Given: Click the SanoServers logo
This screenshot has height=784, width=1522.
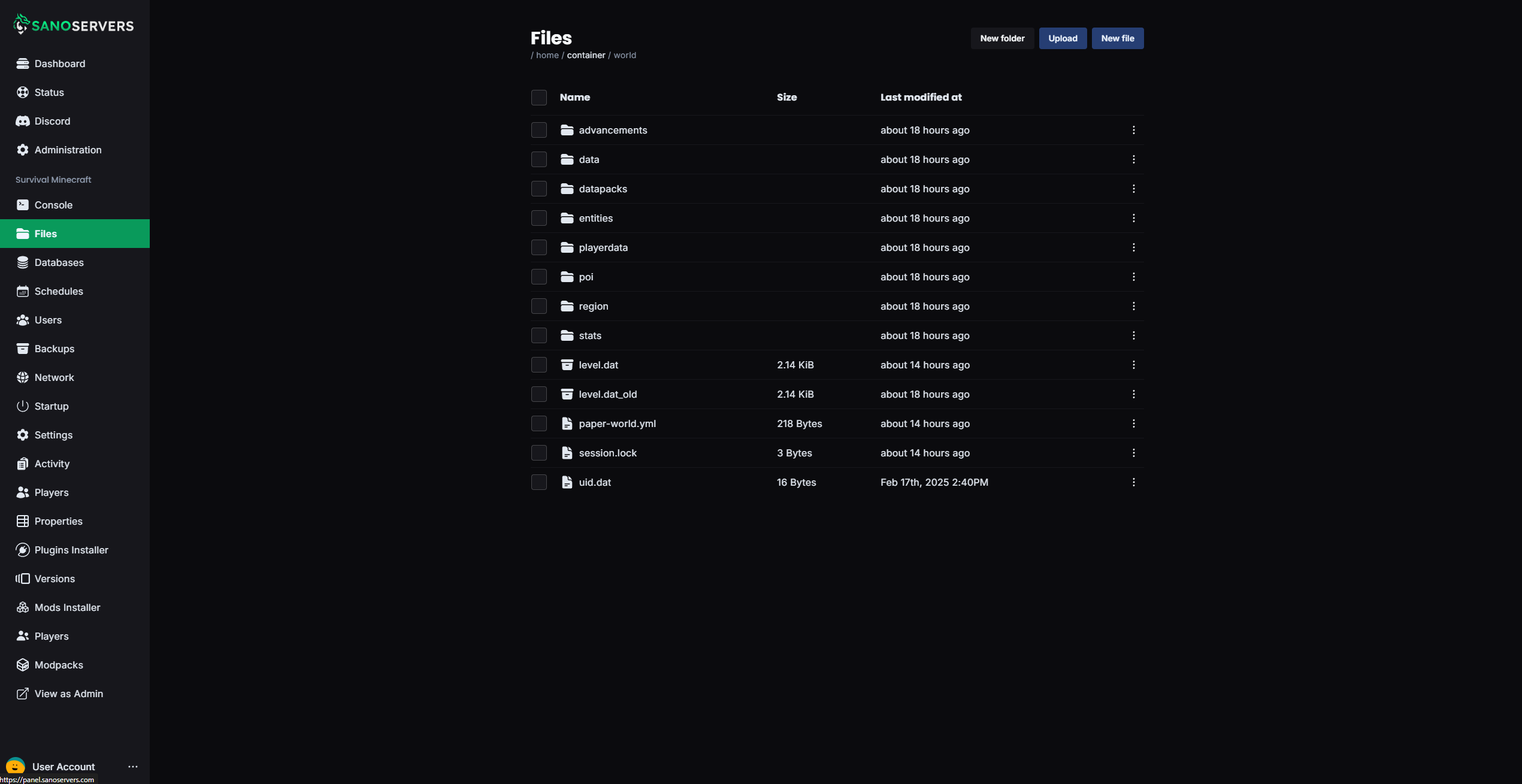Looking at the screenshot, I should 73,25.
